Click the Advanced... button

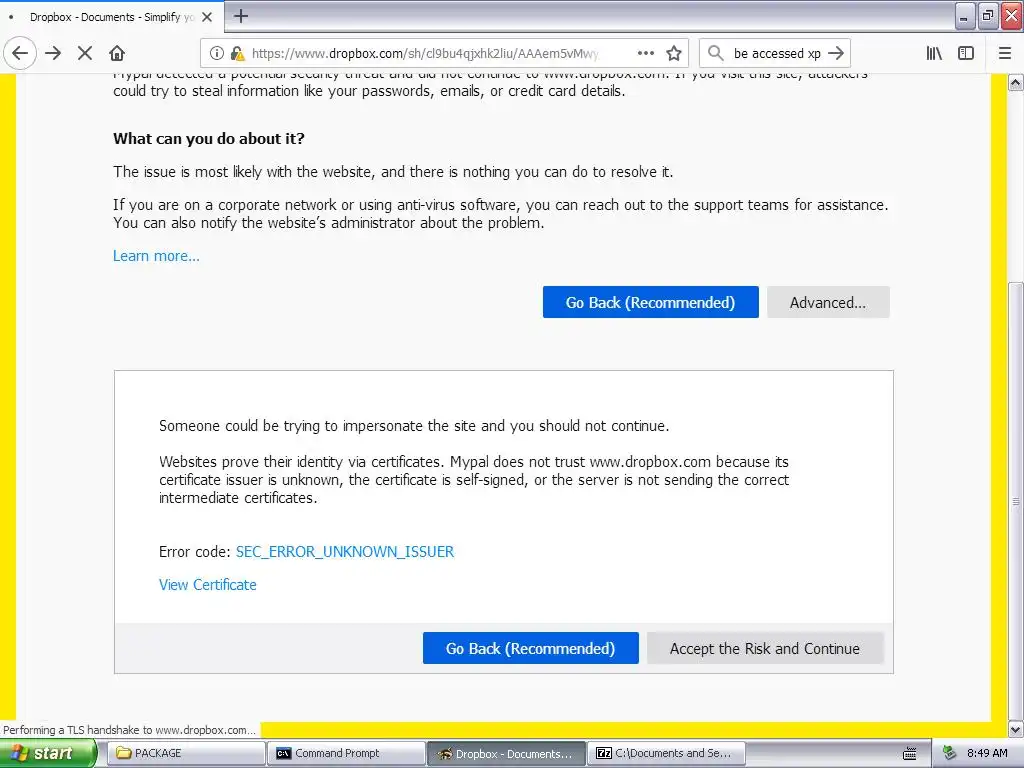coord(828,302)
